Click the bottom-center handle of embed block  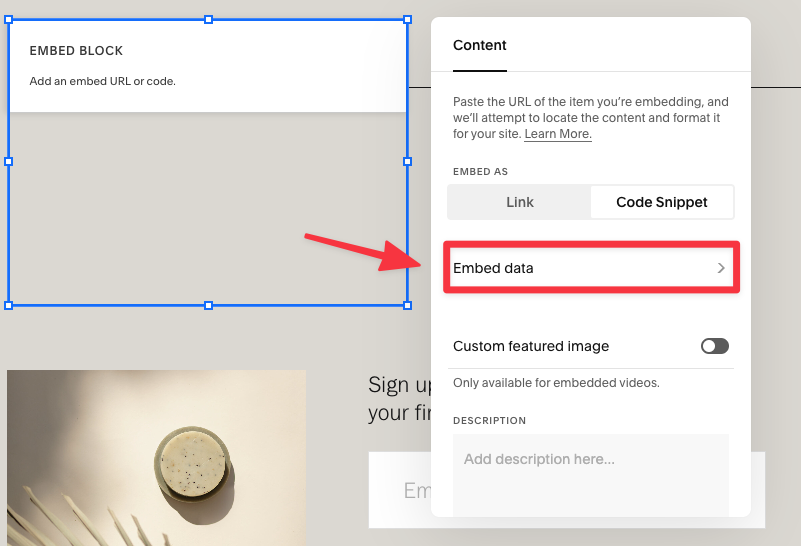[208, 305]
